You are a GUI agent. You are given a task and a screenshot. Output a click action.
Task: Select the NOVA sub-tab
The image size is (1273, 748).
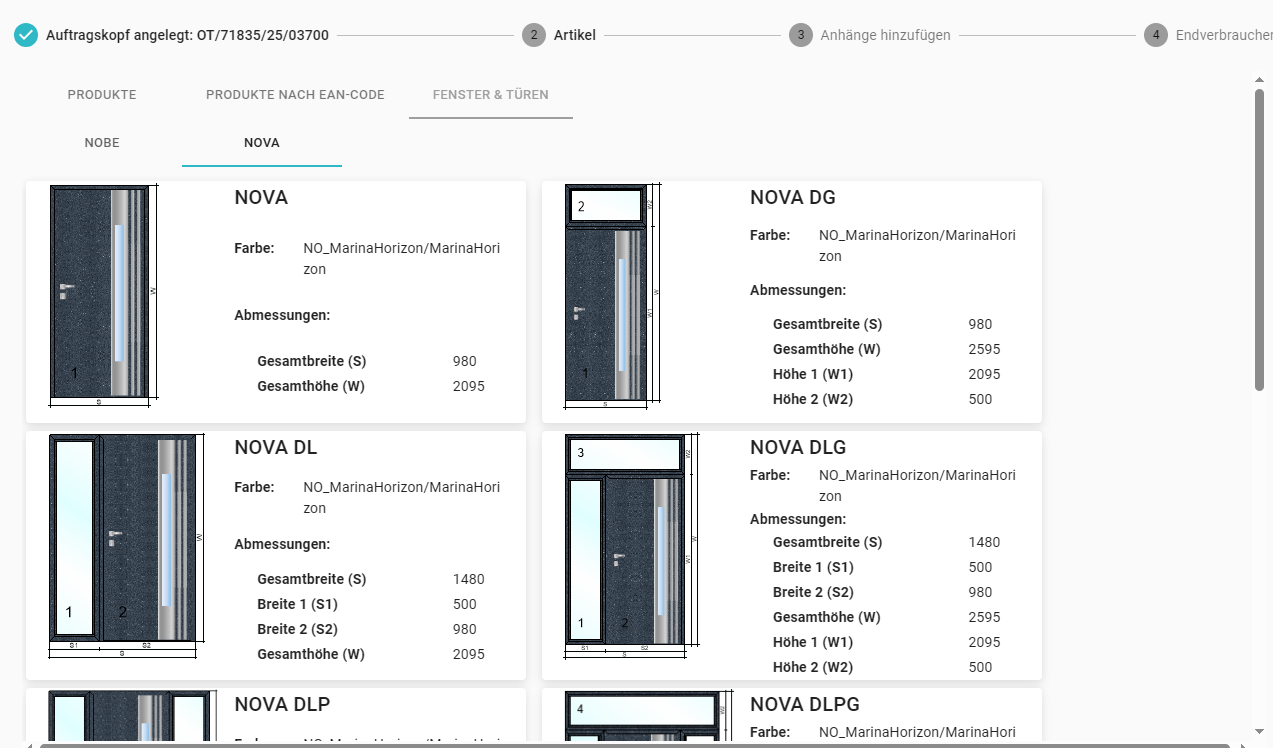(262, 143)
